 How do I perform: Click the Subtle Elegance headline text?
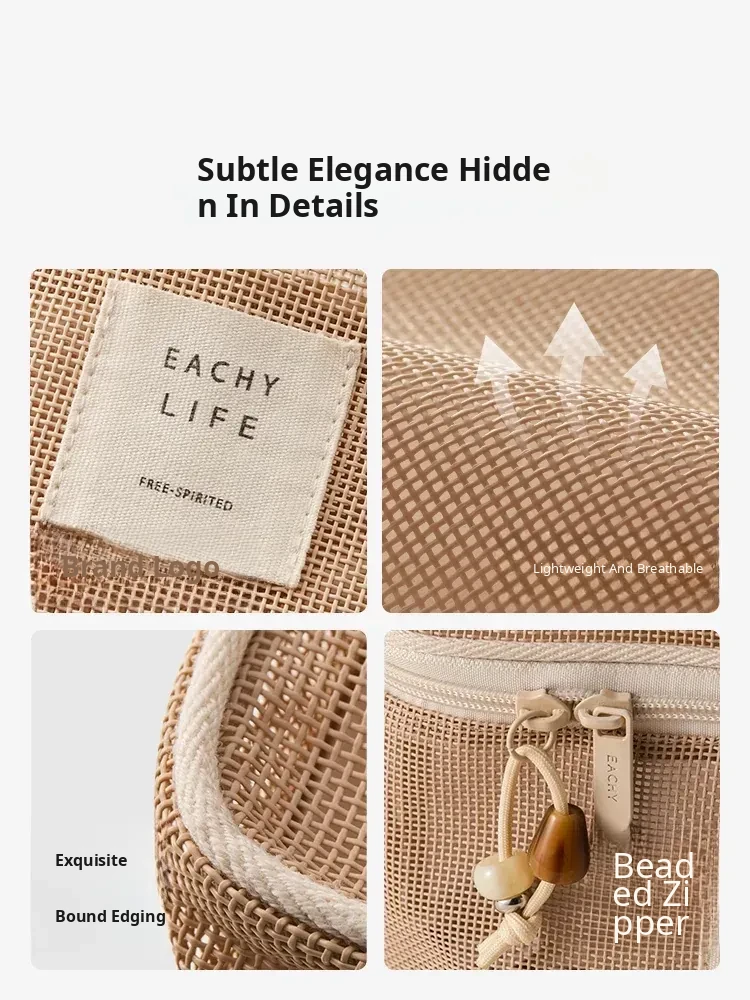pyautogui.click(x=373, y=188)
